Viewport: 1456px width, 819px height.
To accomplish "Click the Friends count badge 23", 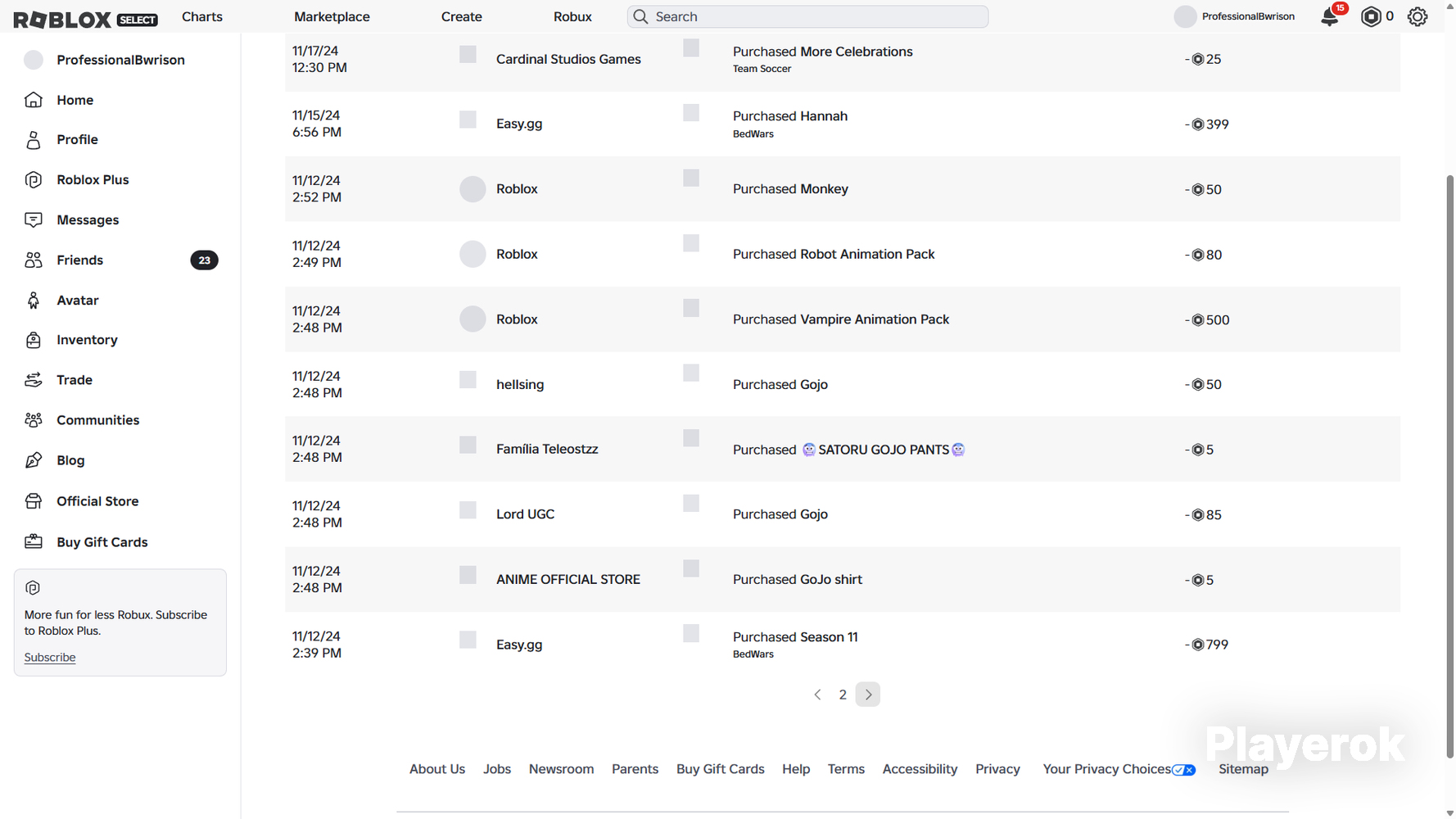I will (x=205, y=260).
